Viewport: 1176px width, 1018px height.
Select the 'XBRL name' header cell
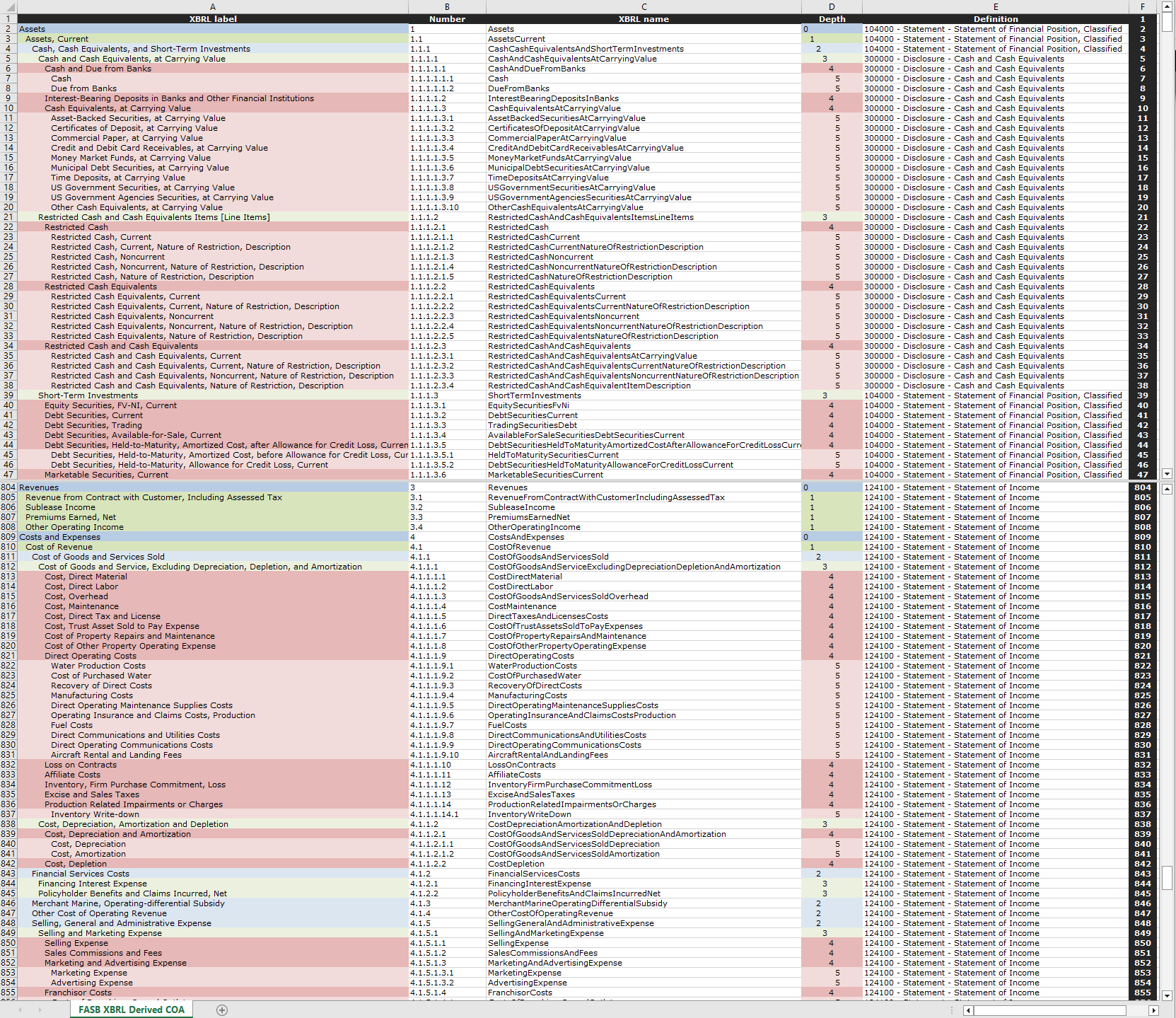pyautogui.click(x=644, y=19)
